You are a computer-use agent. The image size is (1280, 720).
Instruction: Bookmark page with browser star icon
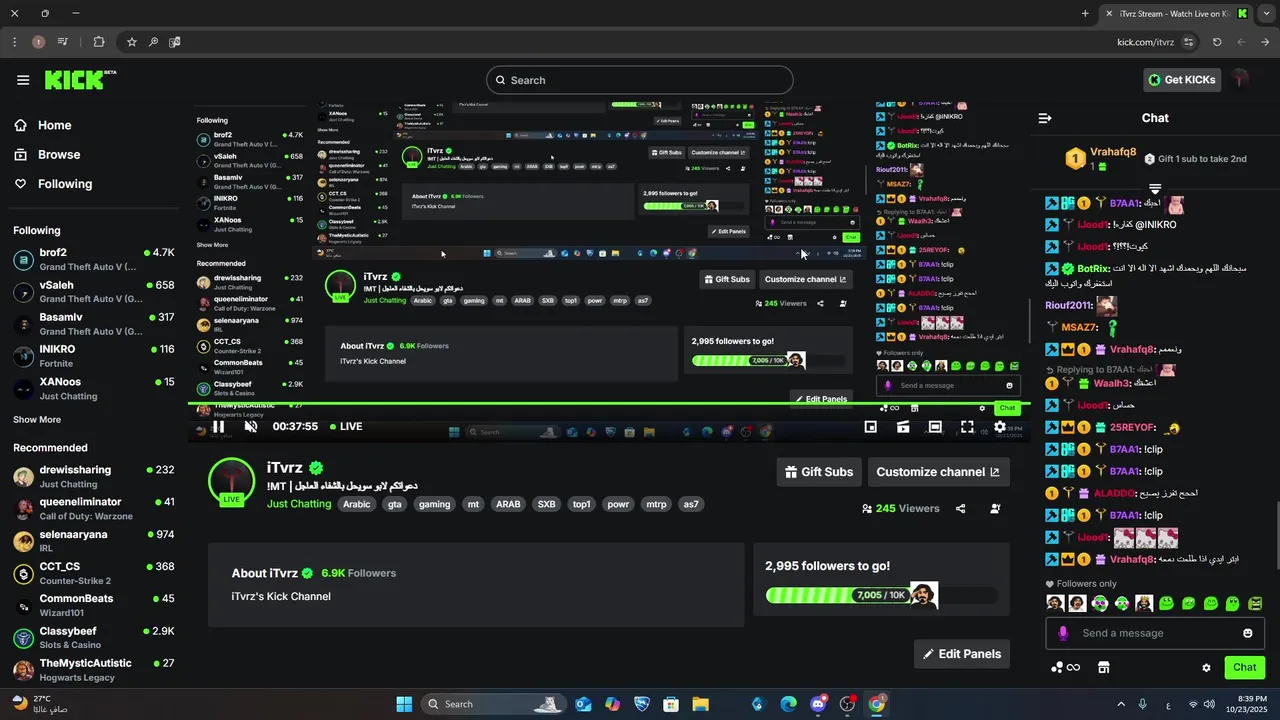click(131, 42)
